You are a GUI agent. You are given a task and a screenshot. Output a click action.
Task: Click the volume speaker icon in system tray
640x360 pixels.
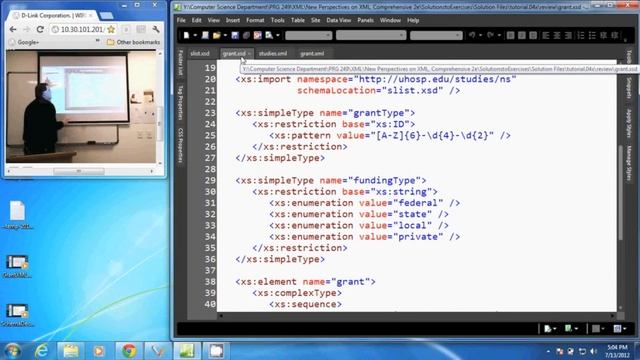tap(593, 351)
